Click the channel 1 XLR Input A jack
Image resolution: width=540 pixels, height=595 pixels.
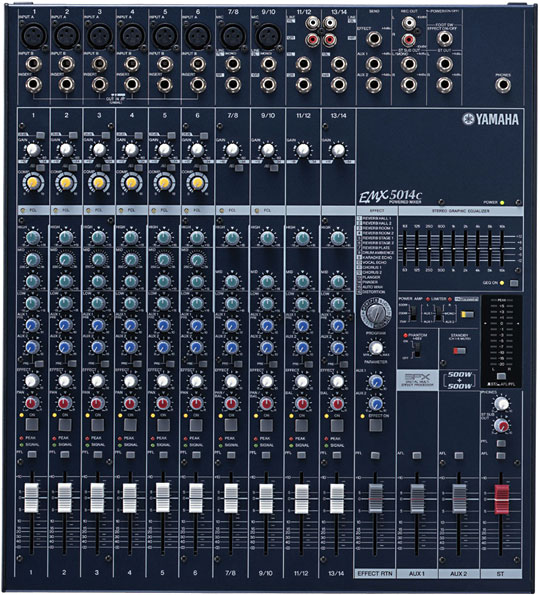click(x=33, y=35)
